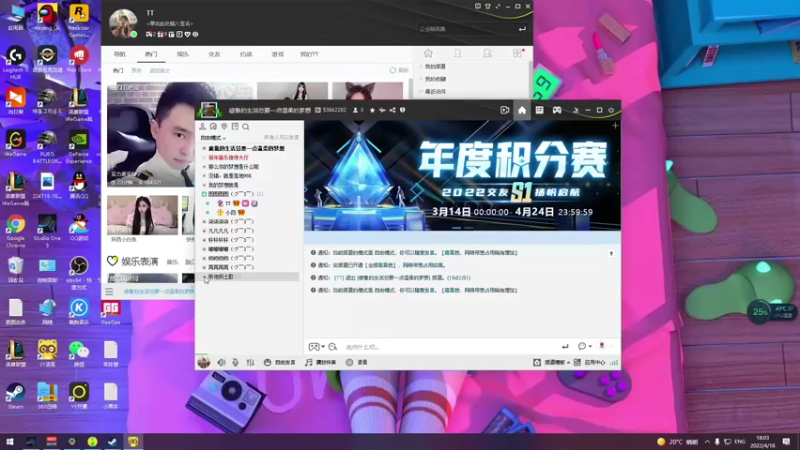Open the apps grid icon with red dot
Image resolution: width=800 pixels, height=450 pixels.
click(x=517, y=53)
